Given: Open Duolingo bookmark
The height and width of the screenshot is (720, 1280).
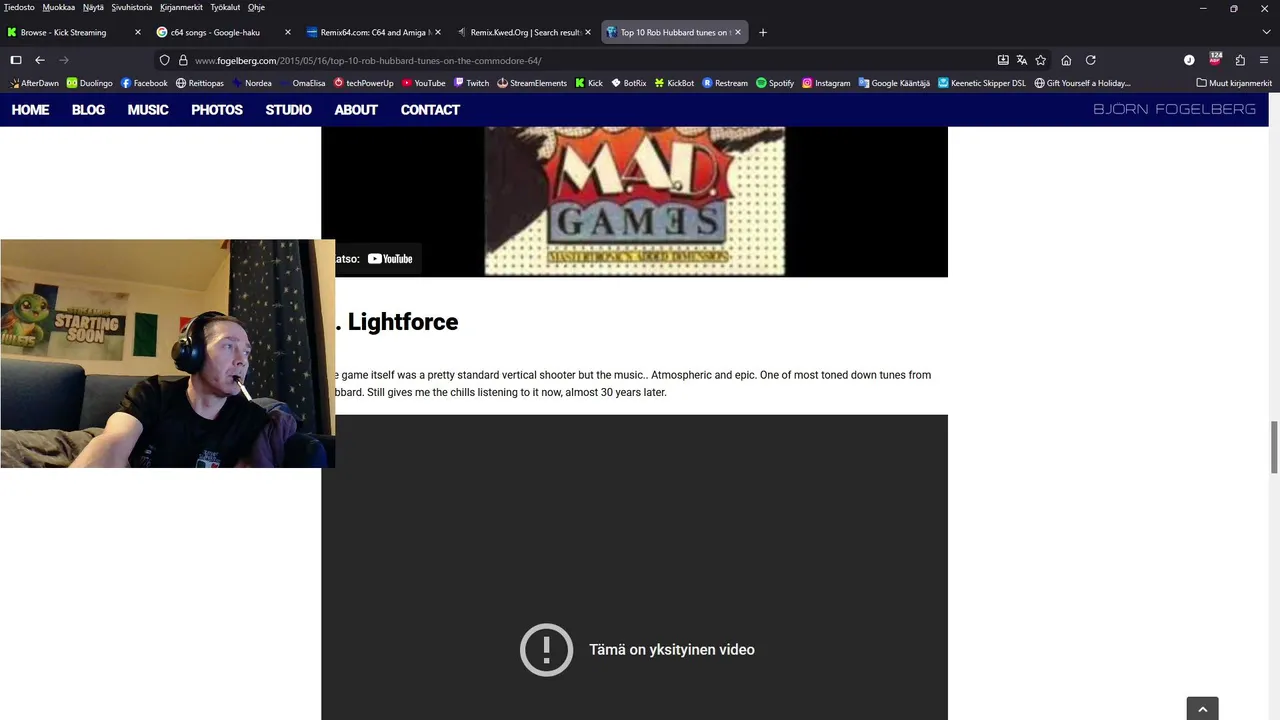Looking at the screenshot, I should pyautogui.click(x=89, y=83).
